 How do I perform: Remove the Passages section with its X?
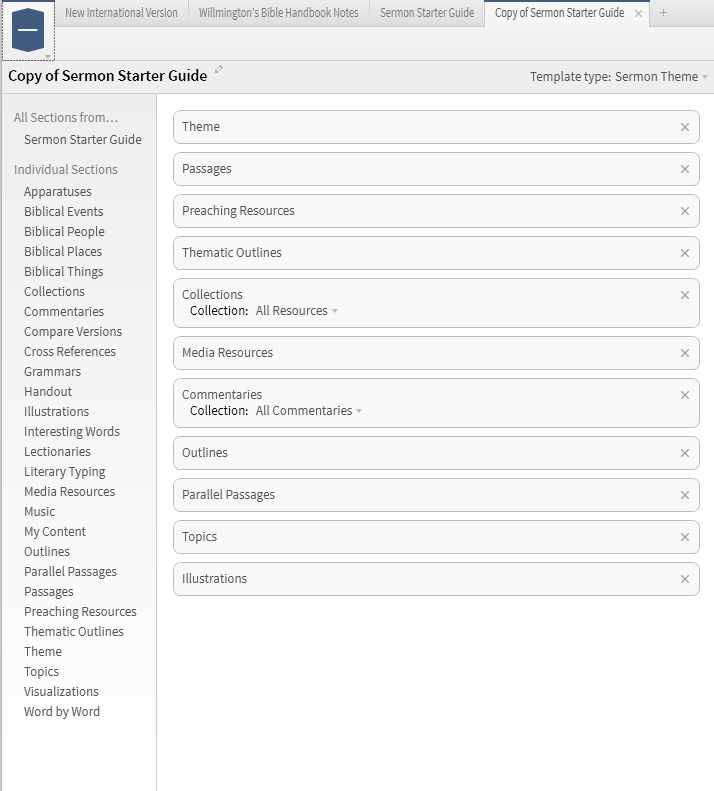click(x=685, y=169)
